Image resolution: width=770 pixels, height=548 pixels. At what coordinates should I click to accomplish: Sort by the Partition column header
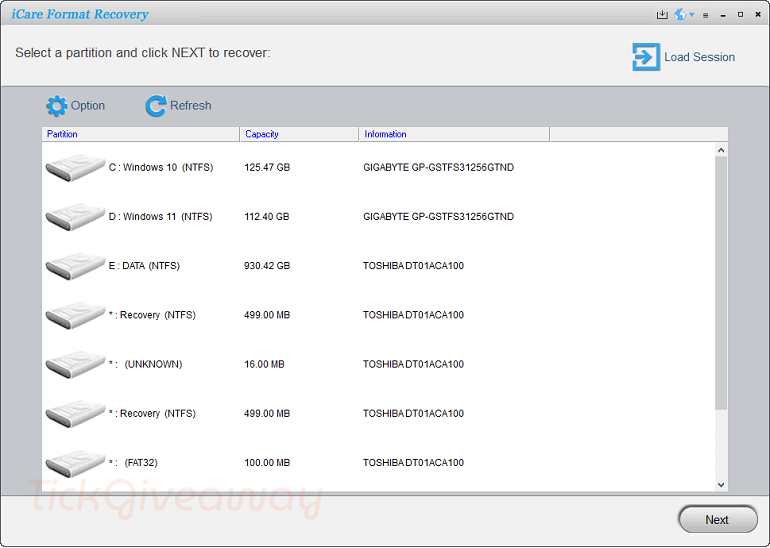140,134
